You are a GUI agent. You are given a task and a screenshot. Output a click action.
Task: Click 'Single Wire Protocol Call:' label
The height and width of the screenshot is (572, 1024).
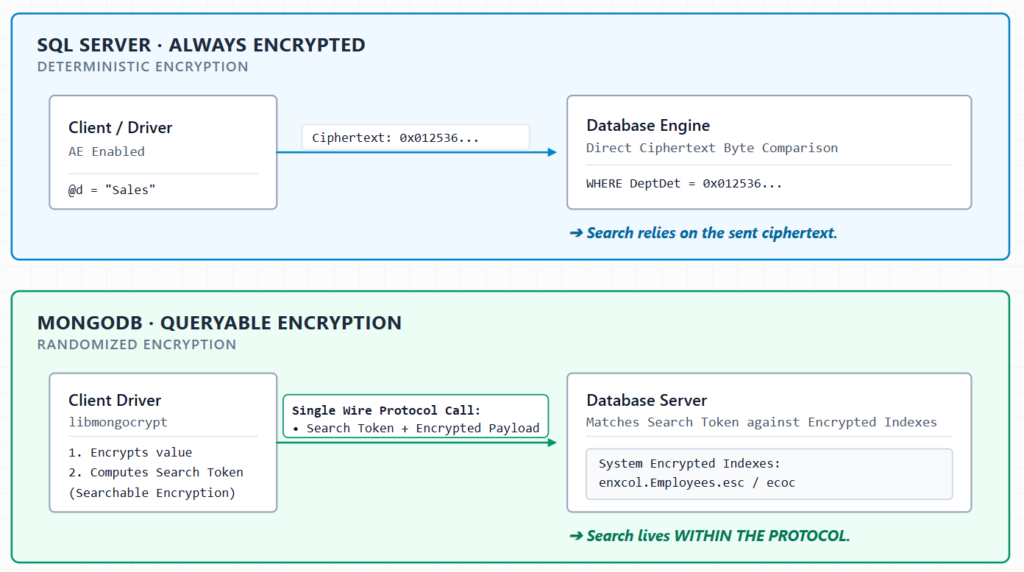386,411
